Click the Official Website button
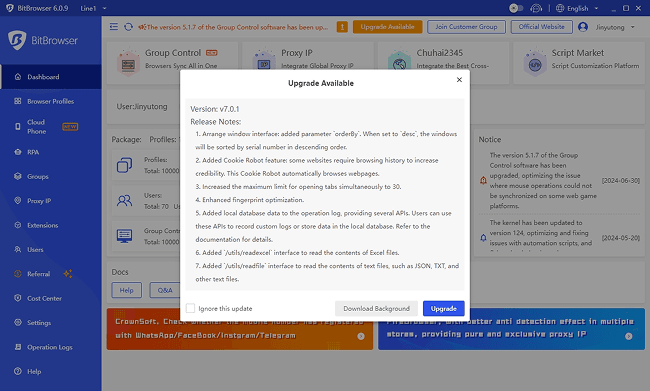 (541, 27)
